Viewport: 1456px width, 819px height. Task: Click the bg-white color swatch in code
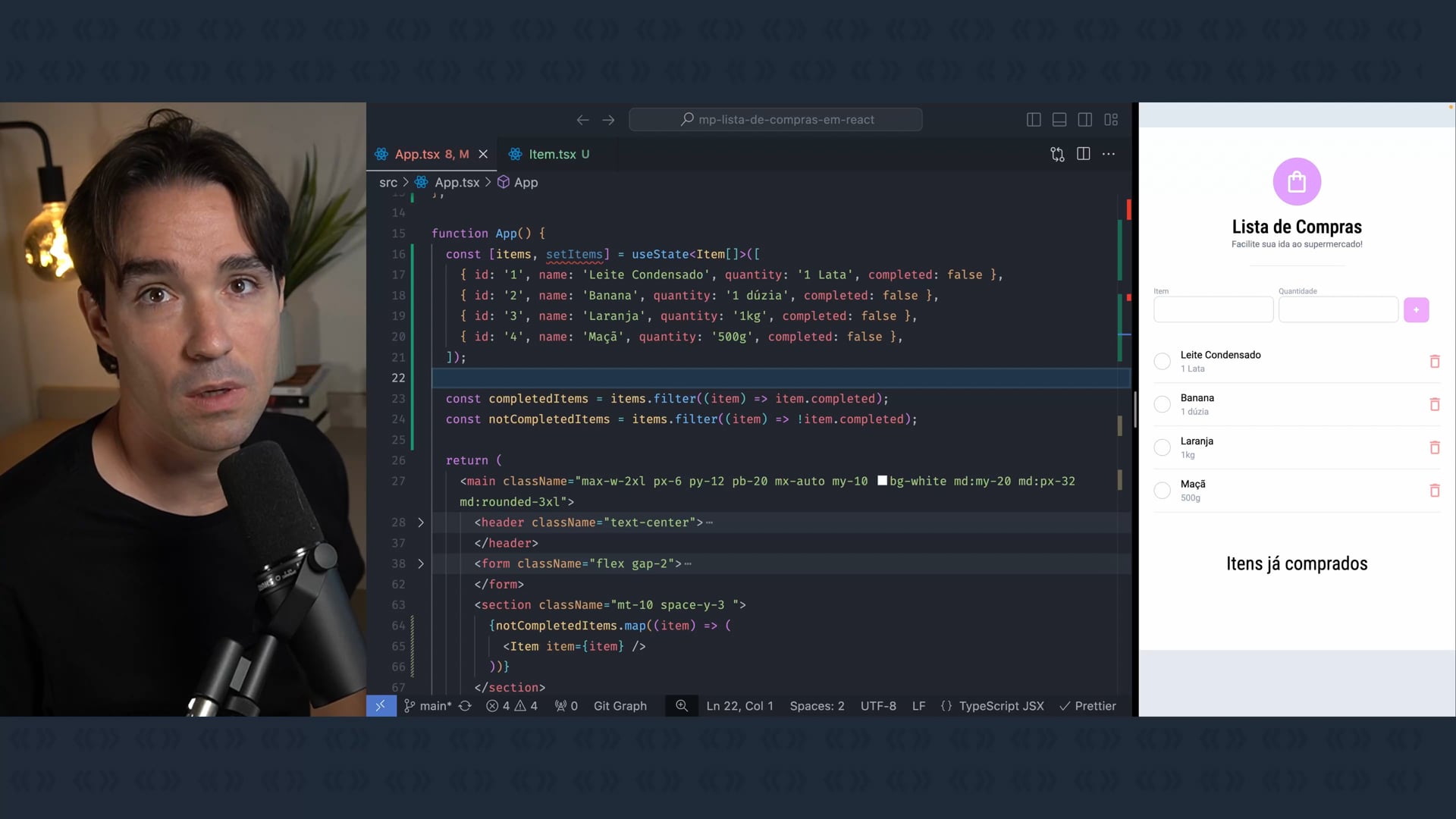click(x=882, y=481)
